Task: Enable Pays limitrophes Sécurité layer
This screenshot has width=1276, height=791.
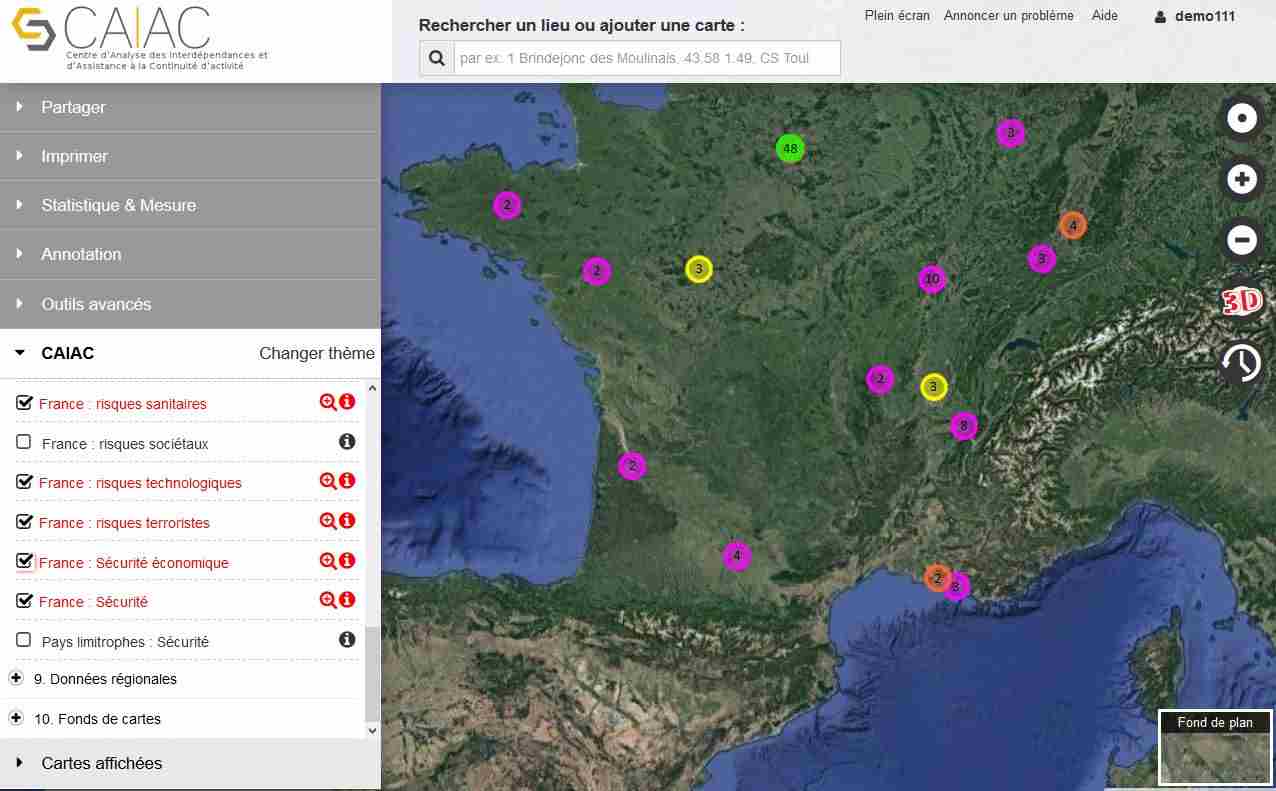Action: pos(24,640)
